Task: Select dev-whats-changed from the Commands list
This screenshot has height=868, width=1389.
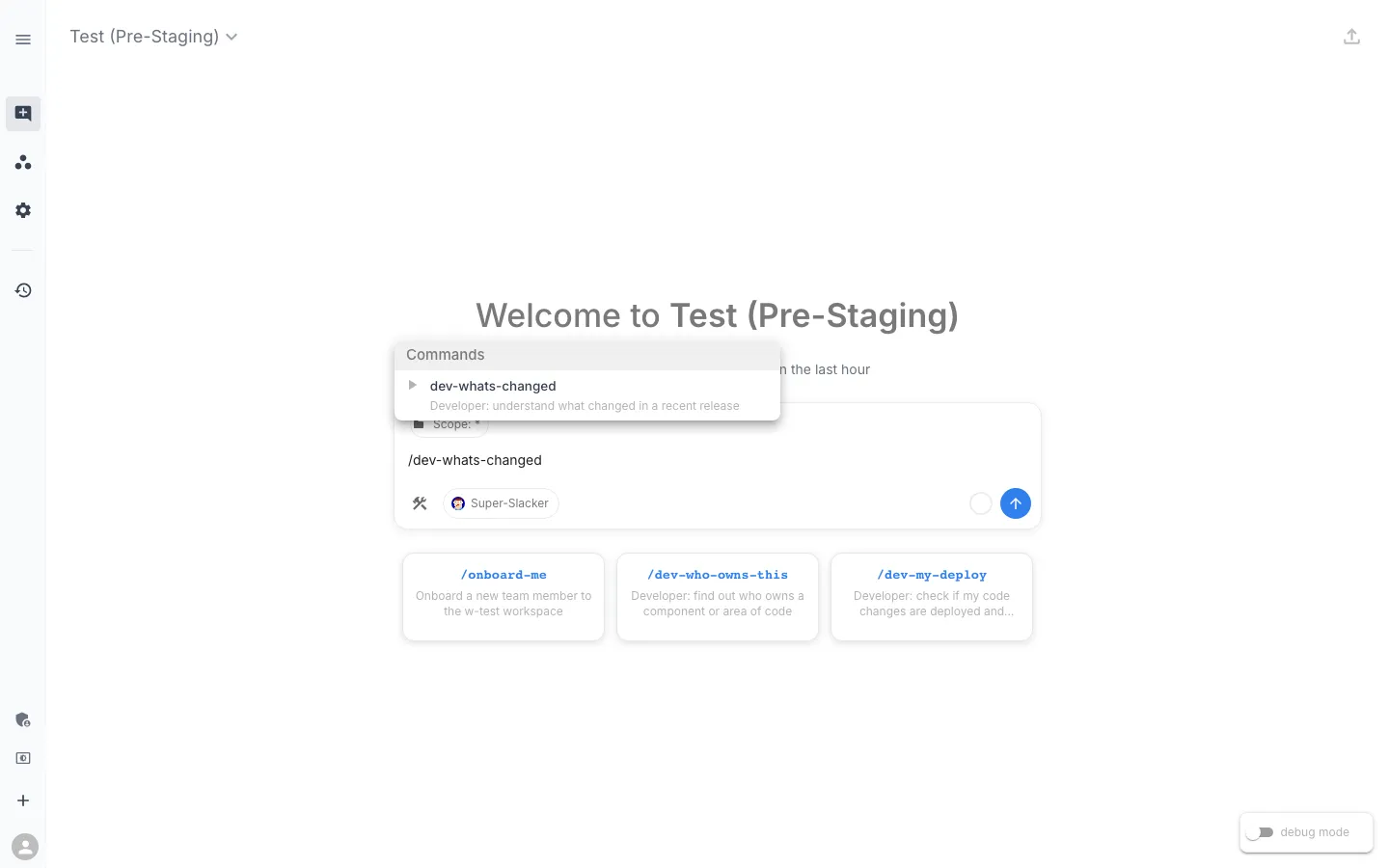Action: click(493, 386)
